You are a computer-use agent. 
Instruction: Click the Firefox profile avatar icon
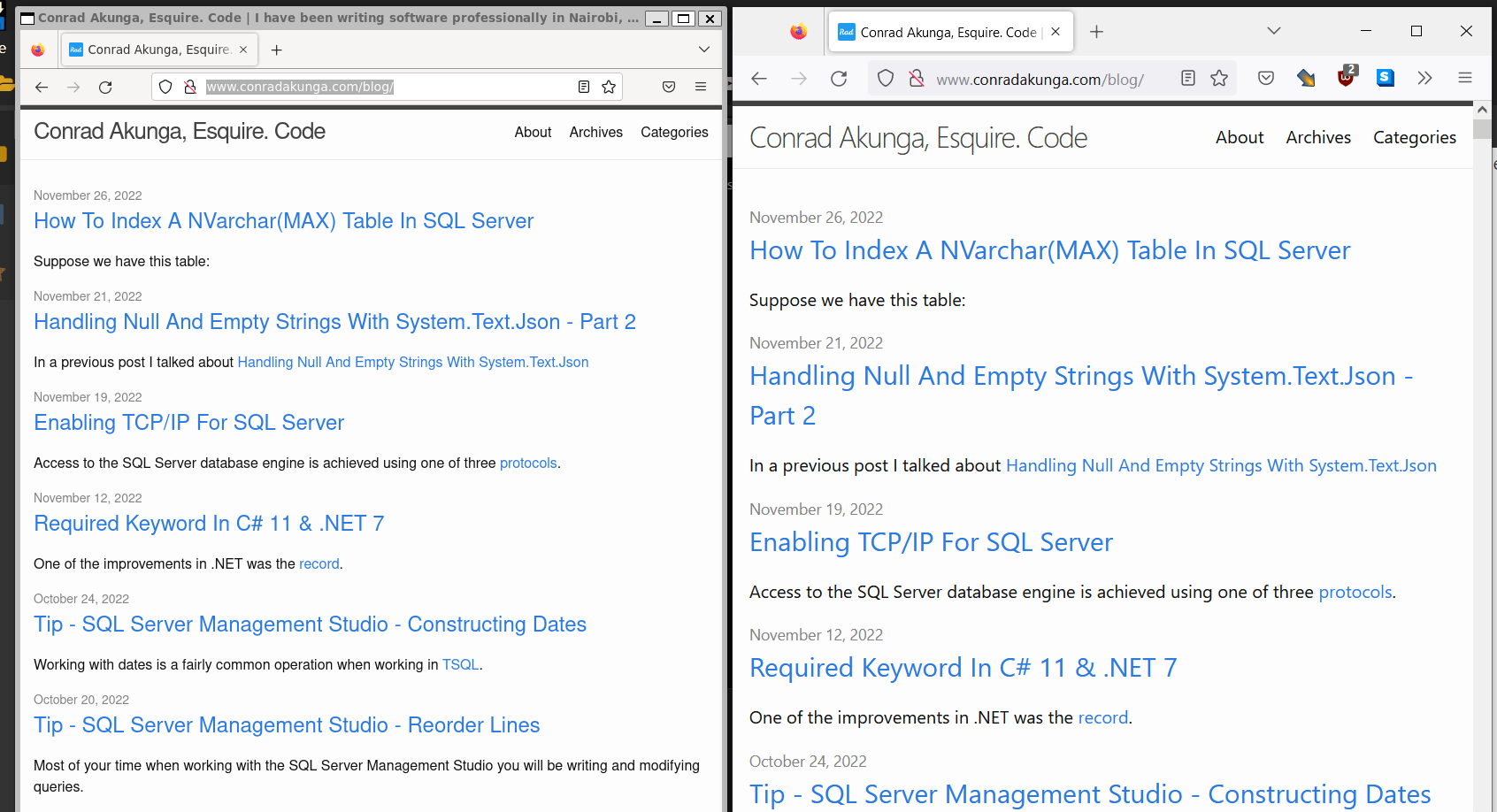tap(797, 31)
